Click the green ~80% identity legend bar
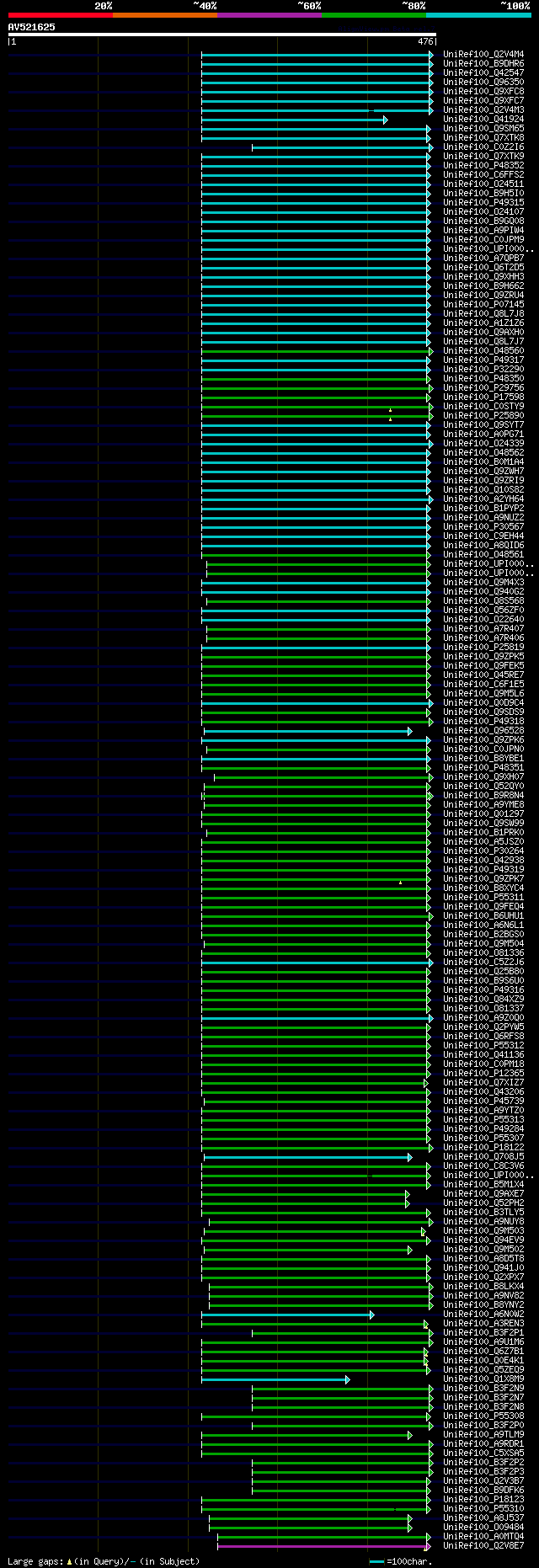Viewport: 539px width, 1568px height. [x=373, y=15]
